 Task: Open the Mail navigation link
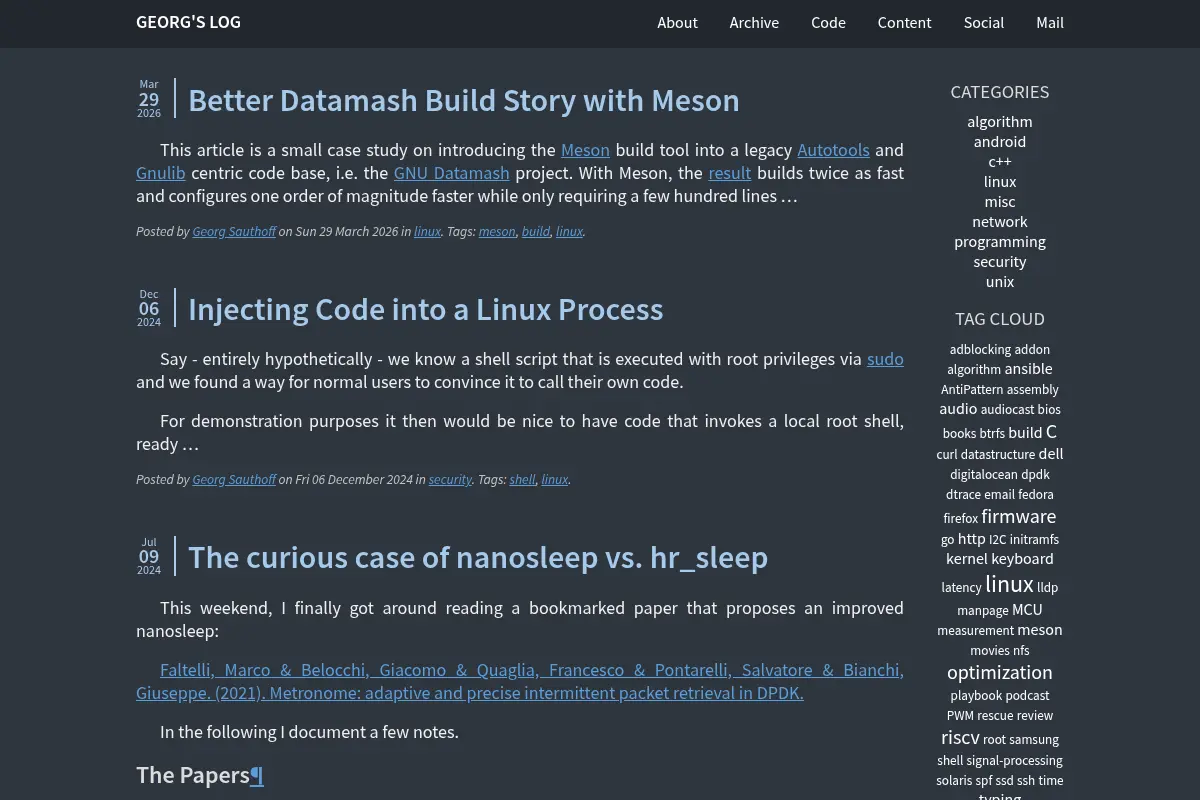tap(1050, 22)
